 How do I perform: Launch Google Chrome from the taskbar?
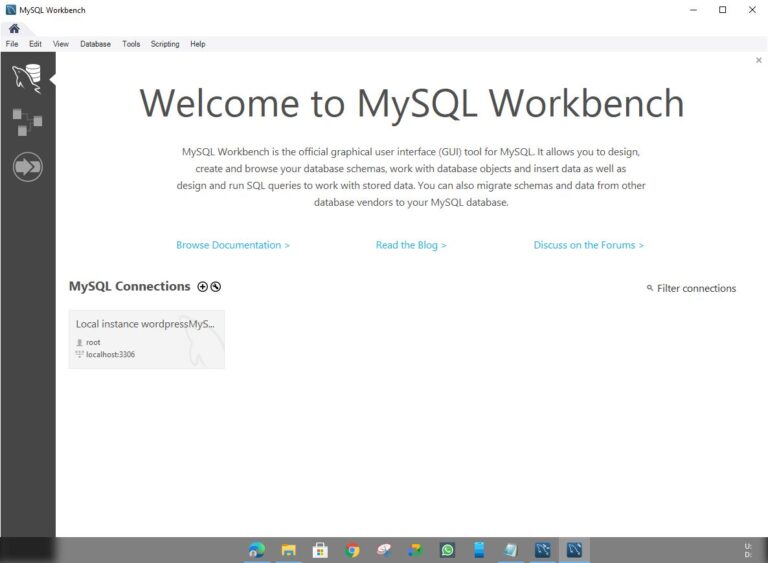click(352, 550)
